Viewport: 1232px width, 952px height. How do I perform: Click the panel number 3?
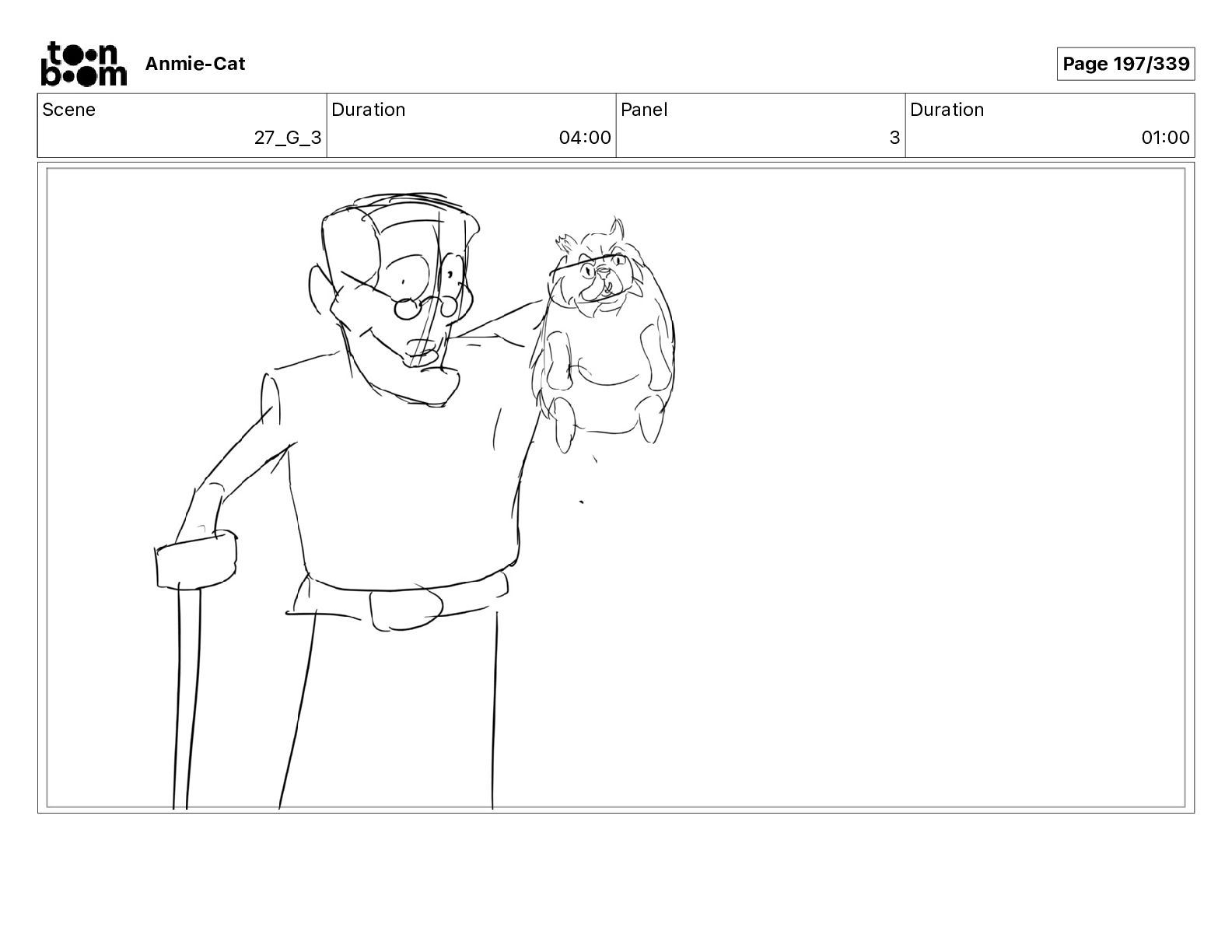point(894,138)
